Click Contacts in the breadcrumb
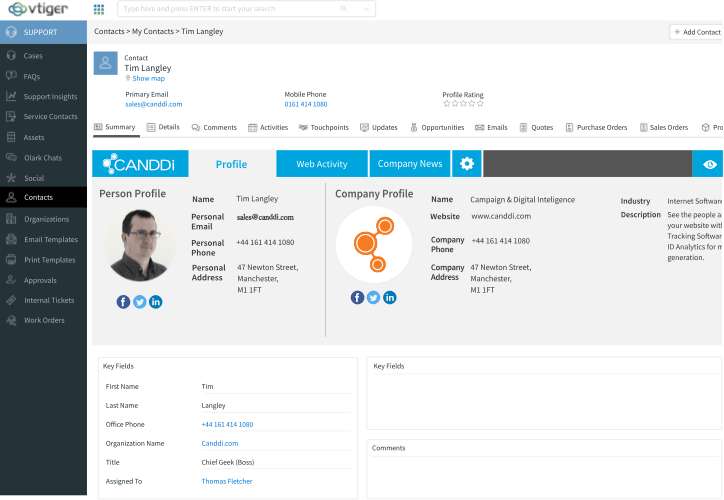 (x=109, y=31)
